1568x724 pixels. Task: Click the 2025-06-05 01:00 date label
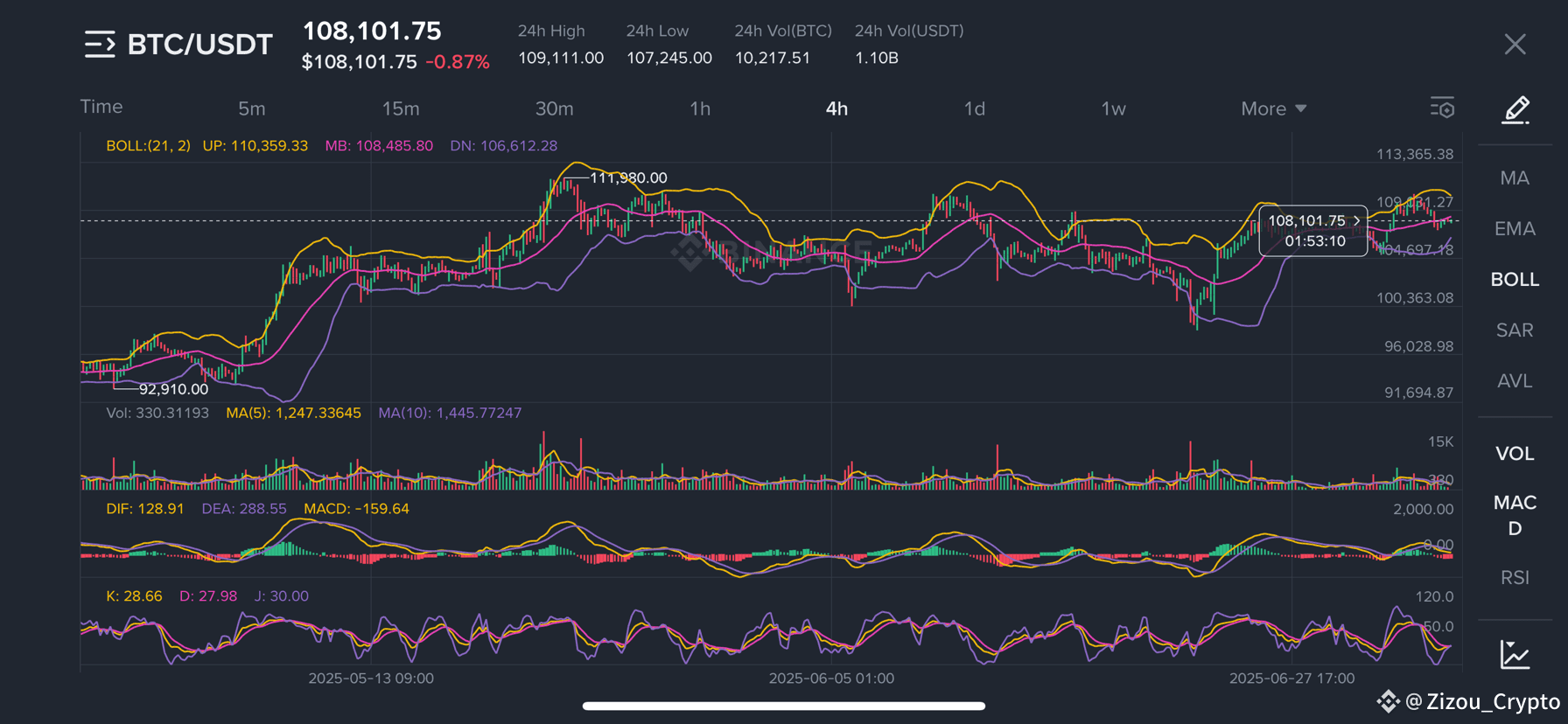pyautogui.click(x=831, y=679)
